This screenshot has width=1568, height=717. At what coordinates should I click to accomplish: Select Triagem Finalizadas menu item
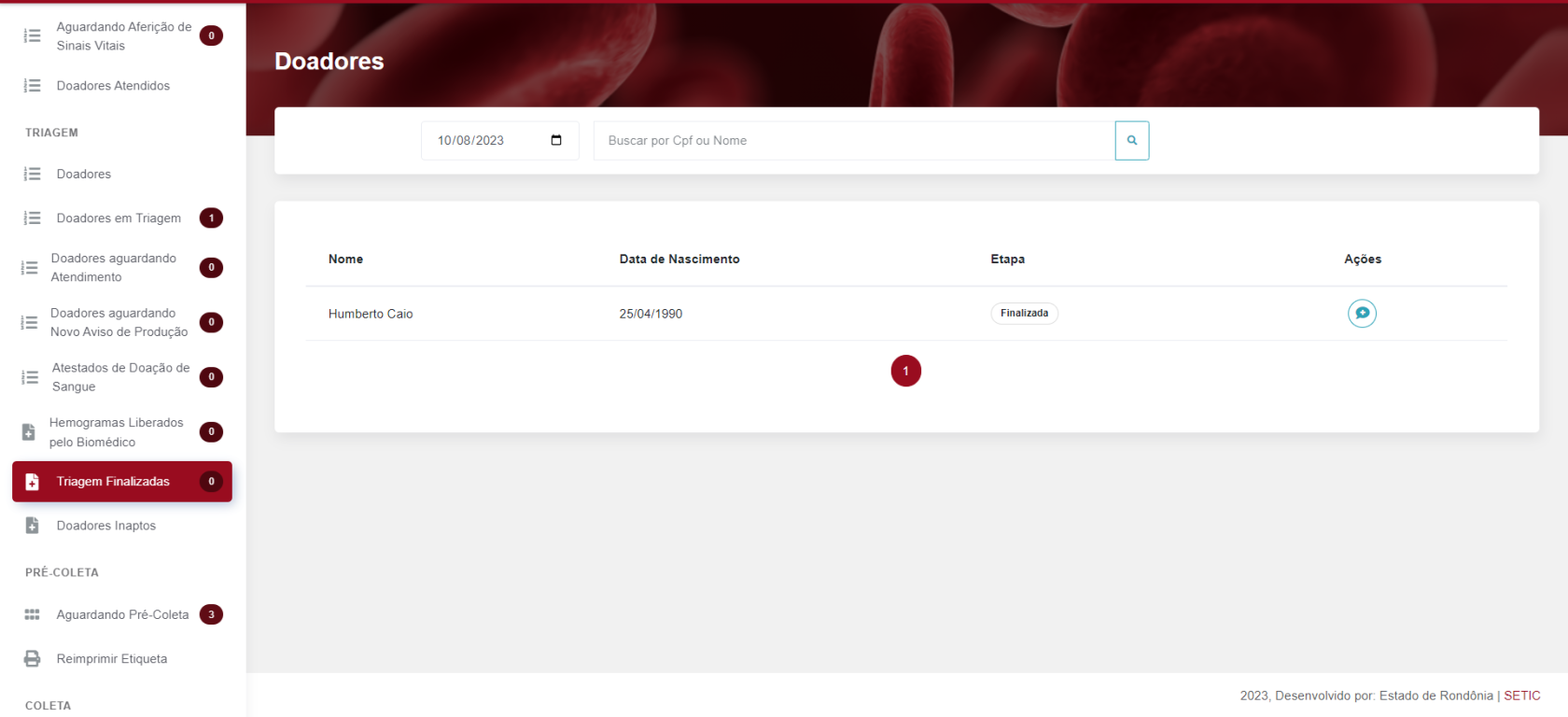point(122,482)
